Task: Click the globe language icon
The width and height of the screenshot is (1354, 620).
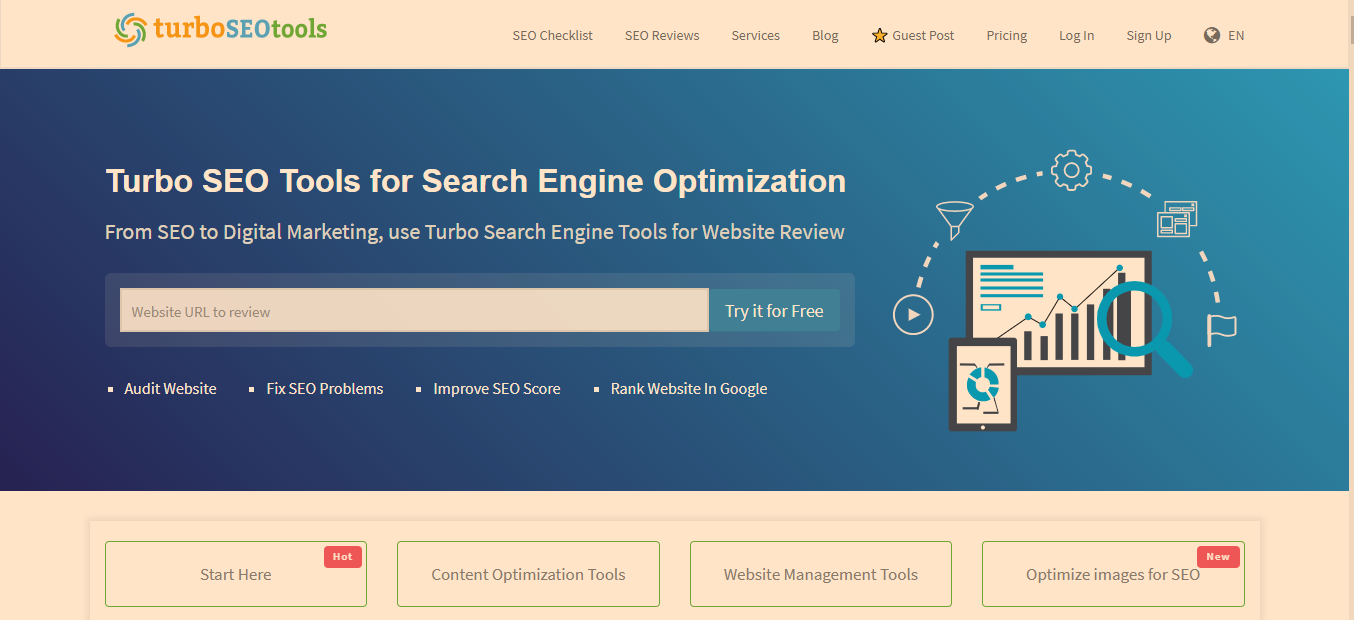Action: tap(1212, 35)
